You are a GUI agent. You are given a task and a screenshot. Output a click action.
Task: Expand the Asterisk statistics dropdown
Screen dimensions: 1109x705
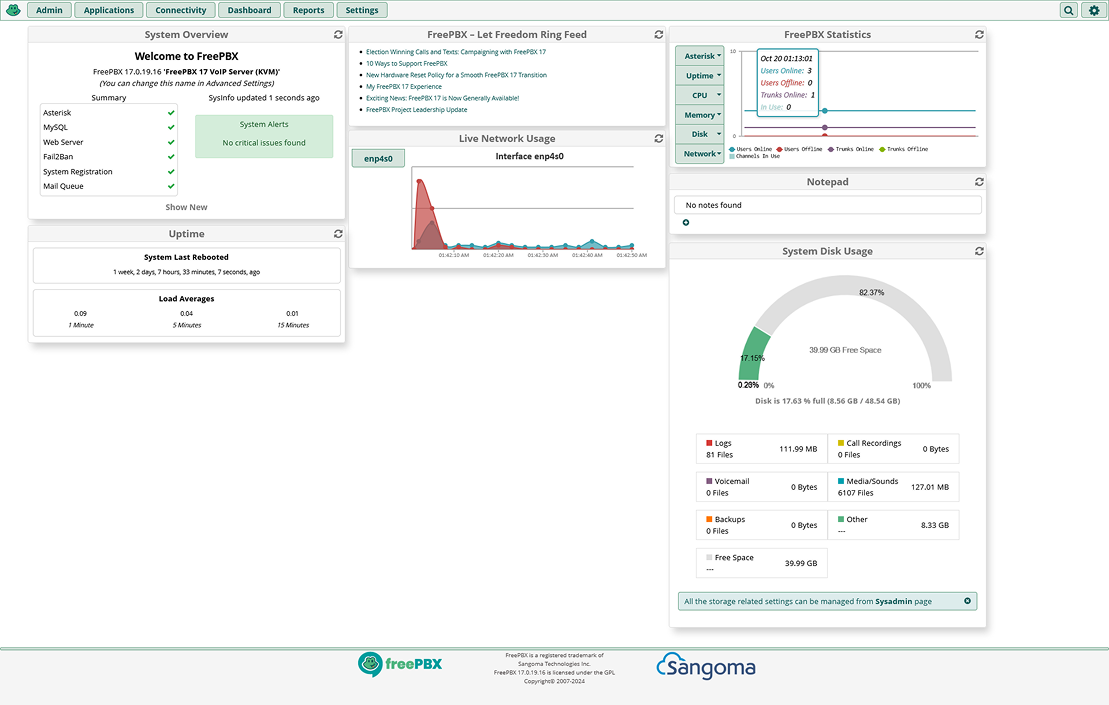pyautogui.click(x=703, y=57)
